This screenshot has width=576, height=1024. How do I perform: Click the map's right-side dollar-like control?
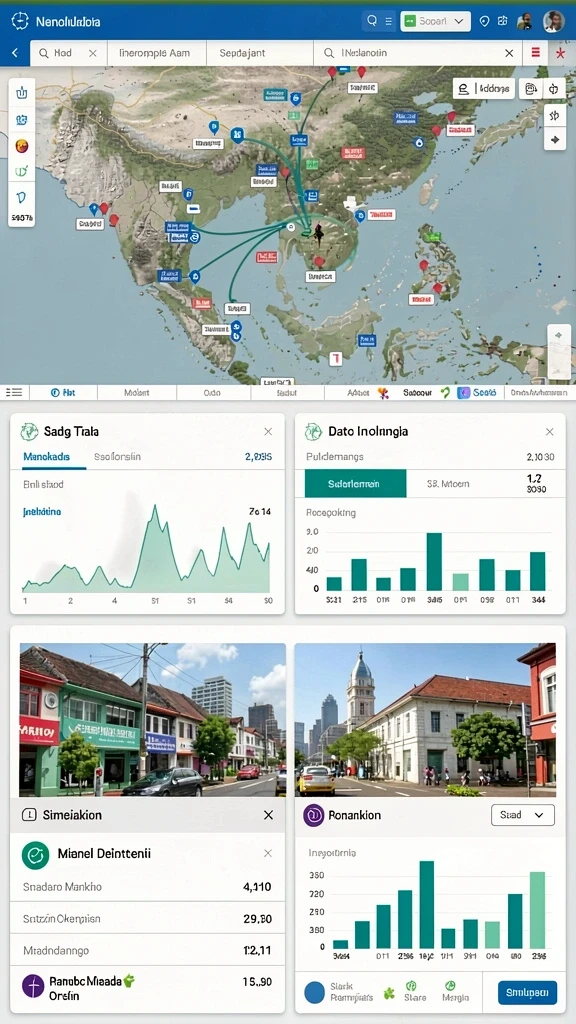click(554, 116)
